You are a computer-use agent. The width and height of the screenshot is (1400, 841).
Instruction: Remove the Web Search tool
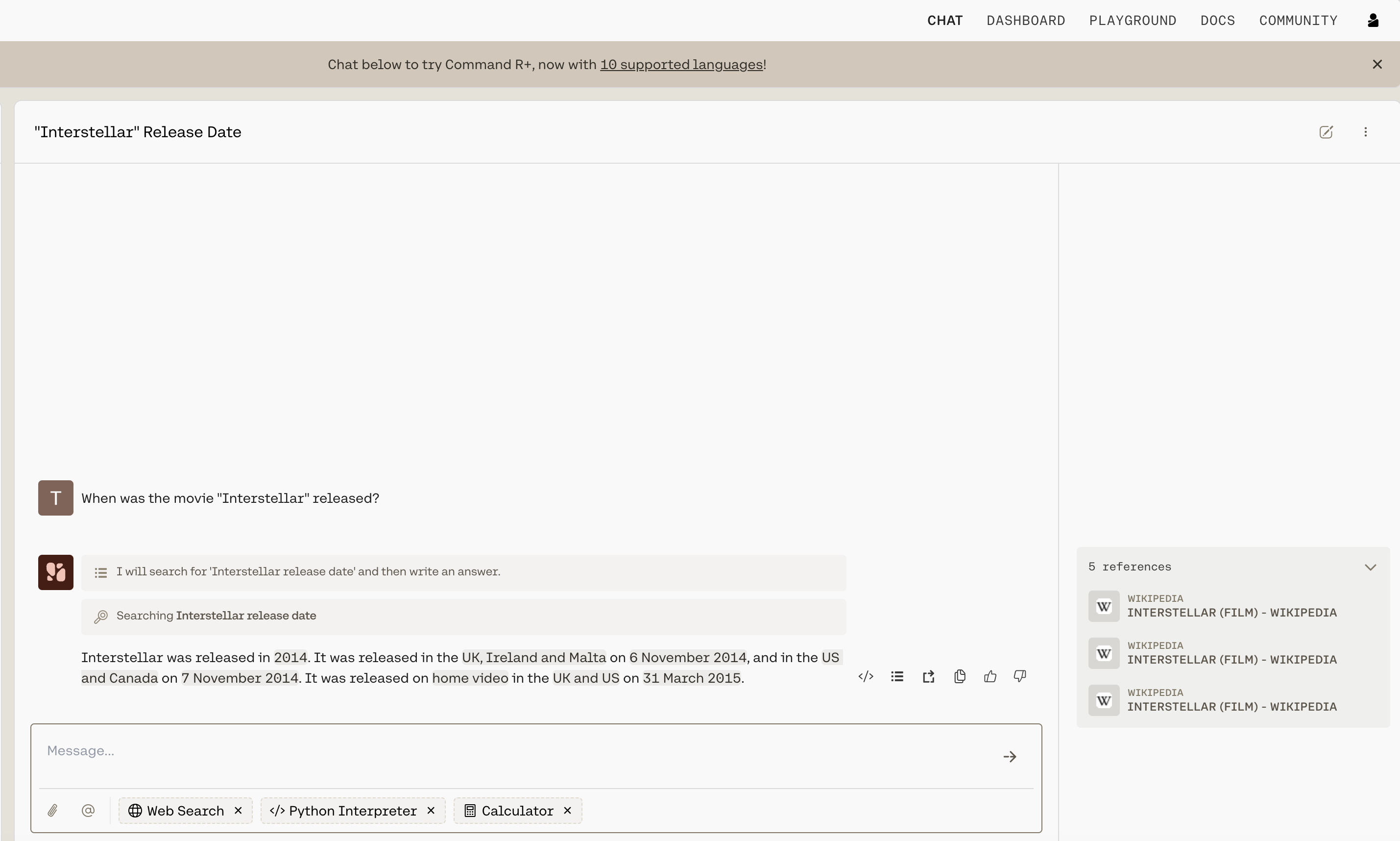(239, 811)
